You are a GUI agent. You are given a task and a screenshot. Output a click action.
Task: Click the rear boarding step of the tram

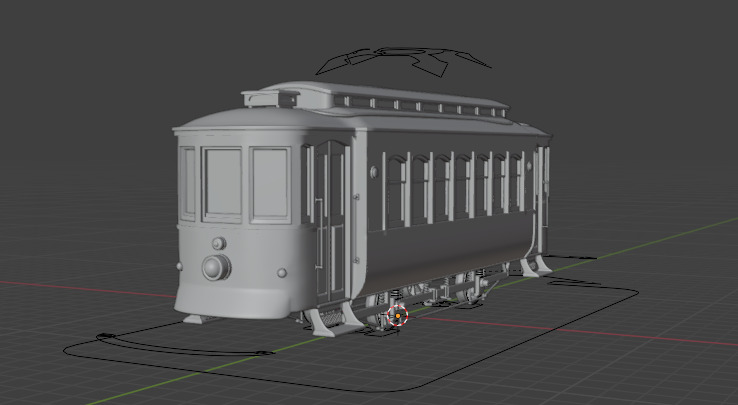(x=535, y=266)
